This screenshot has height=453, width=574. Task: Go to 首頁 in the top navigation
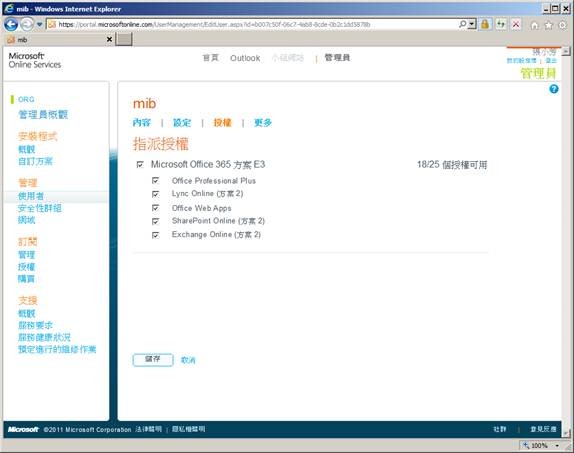click(x=210, y=58)
